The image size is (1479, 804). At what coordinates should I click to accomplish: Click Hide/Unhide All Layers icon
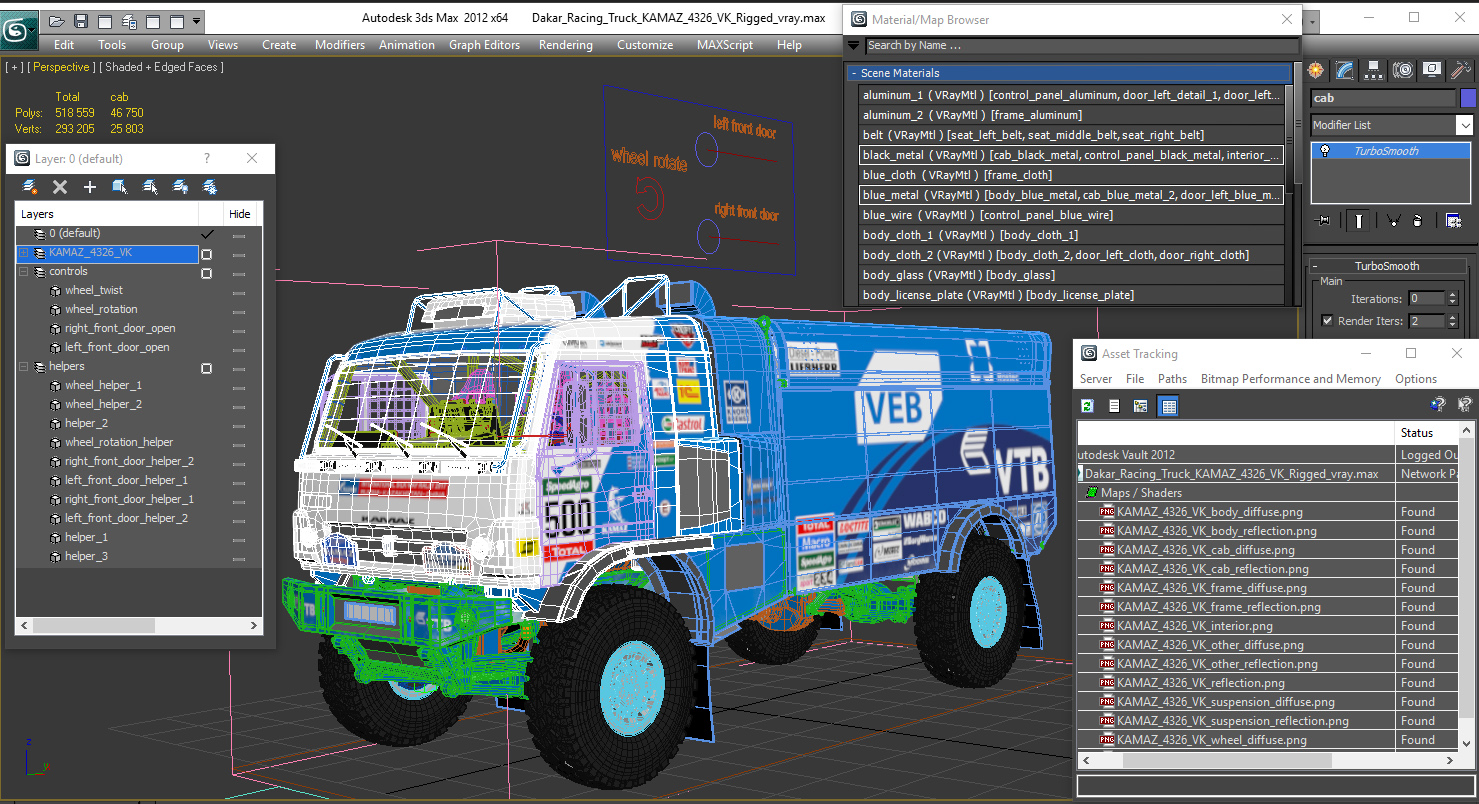coord(180,187)
